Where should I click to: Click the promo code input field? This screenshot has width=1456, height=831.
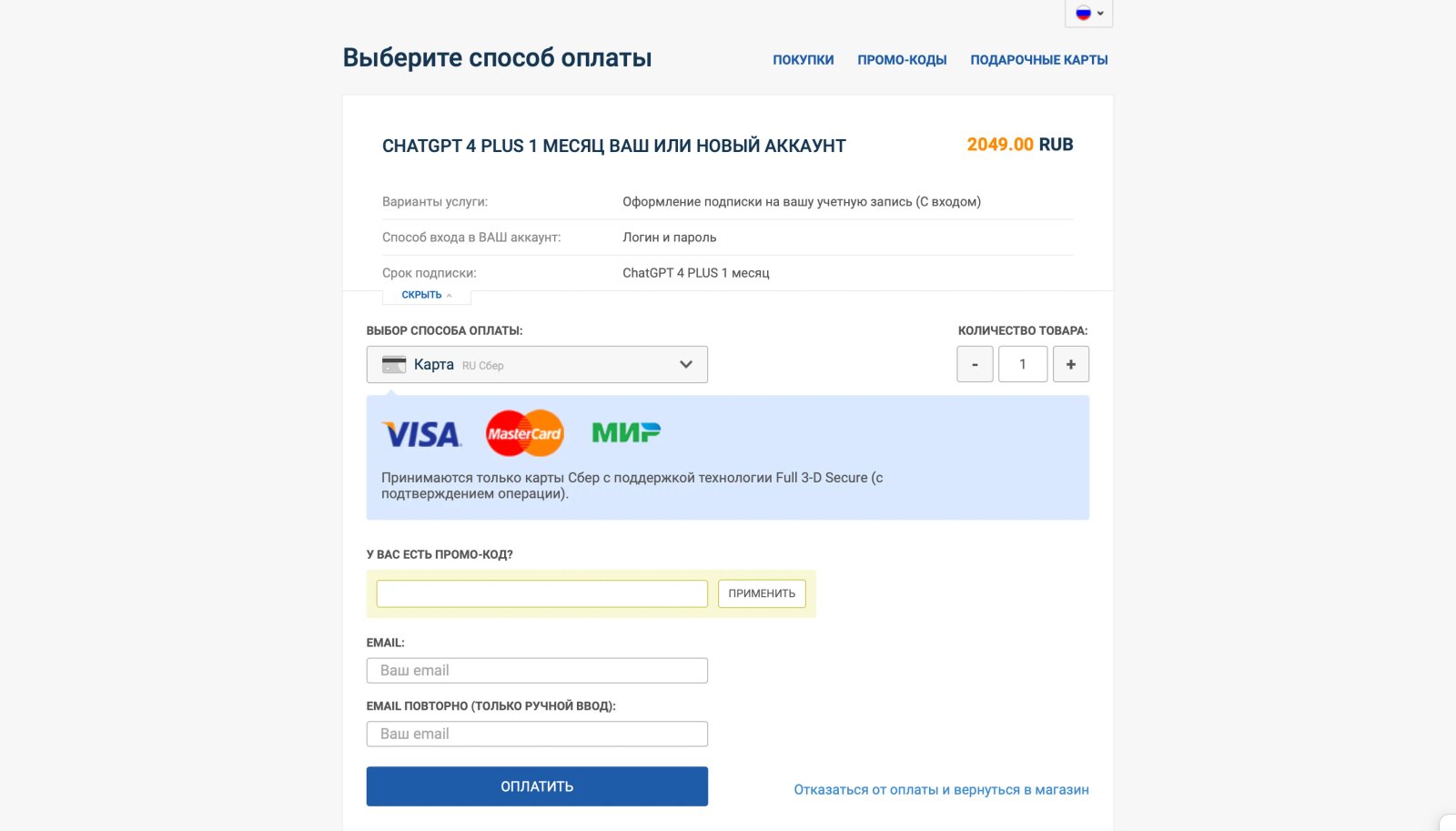click(541, 593)
